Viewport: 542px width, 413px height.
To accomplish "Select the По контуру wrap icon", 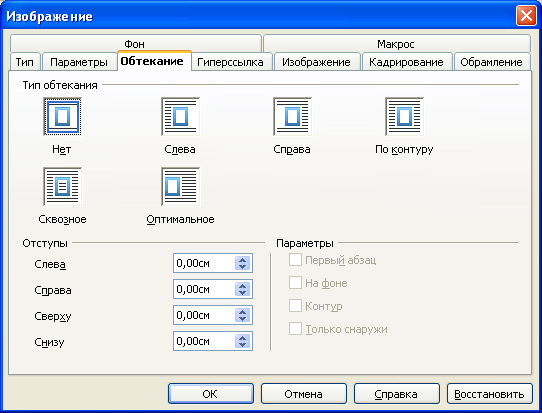I will coord(404,117).
